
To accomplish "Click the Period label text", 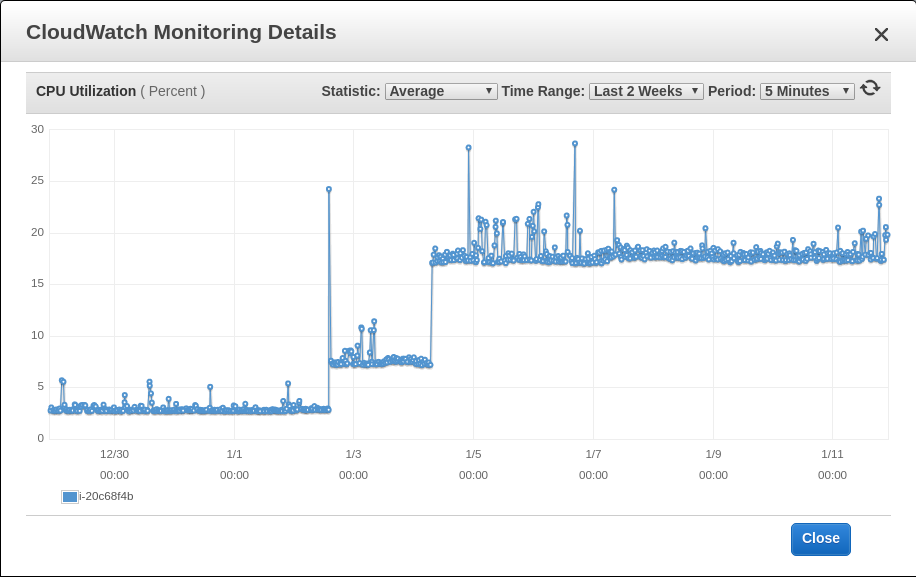I will pos(731,91).
